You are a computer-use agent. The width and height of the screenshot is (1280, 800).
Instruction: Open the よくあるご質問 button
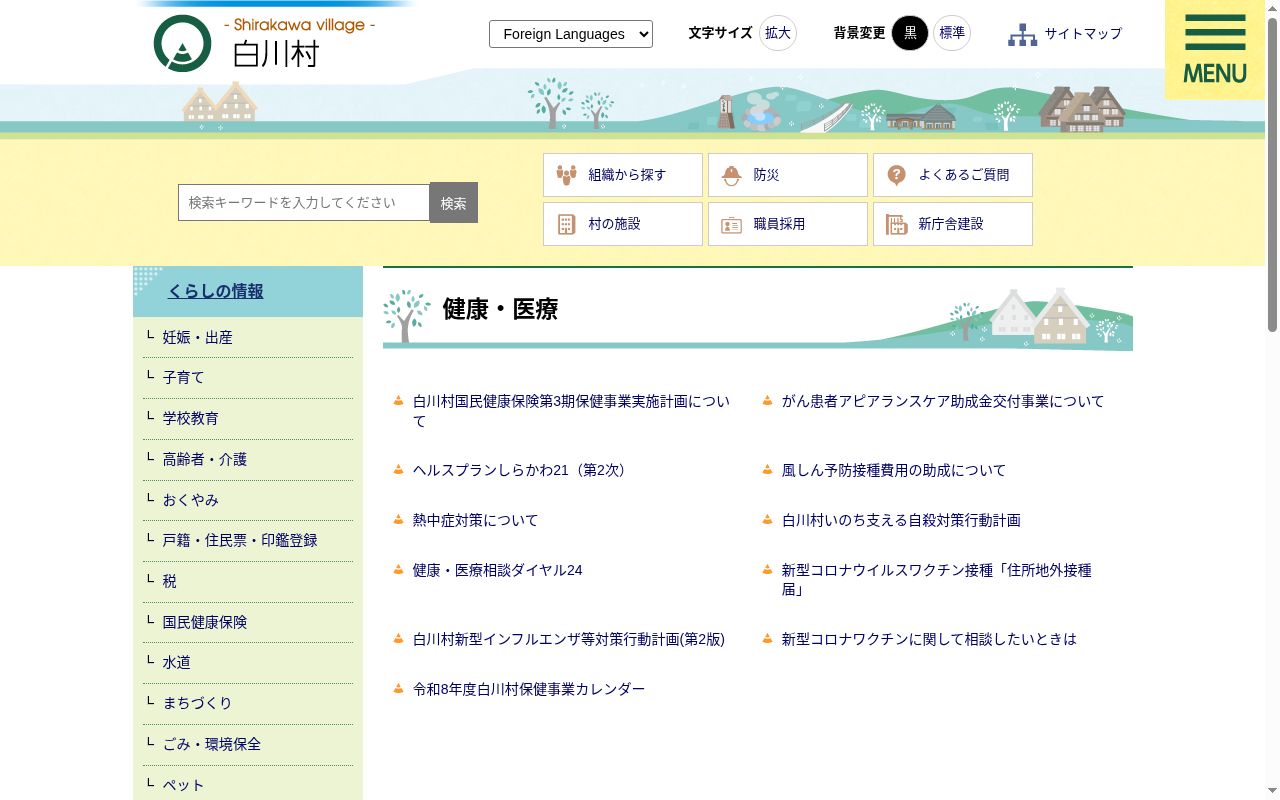[953, 175]
